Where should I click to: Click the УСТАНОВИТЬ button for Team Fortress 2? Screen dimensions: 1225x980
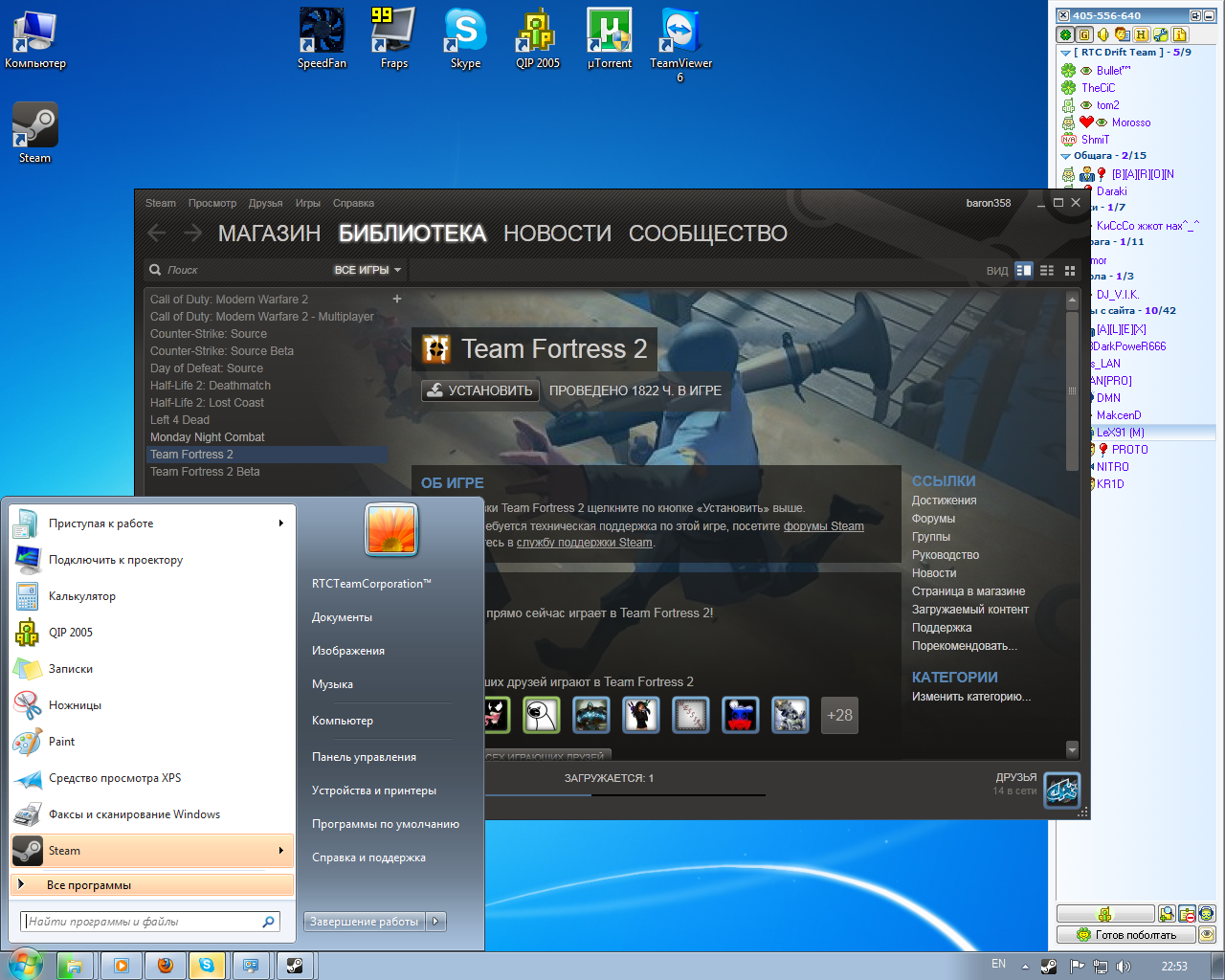(480, 390)
